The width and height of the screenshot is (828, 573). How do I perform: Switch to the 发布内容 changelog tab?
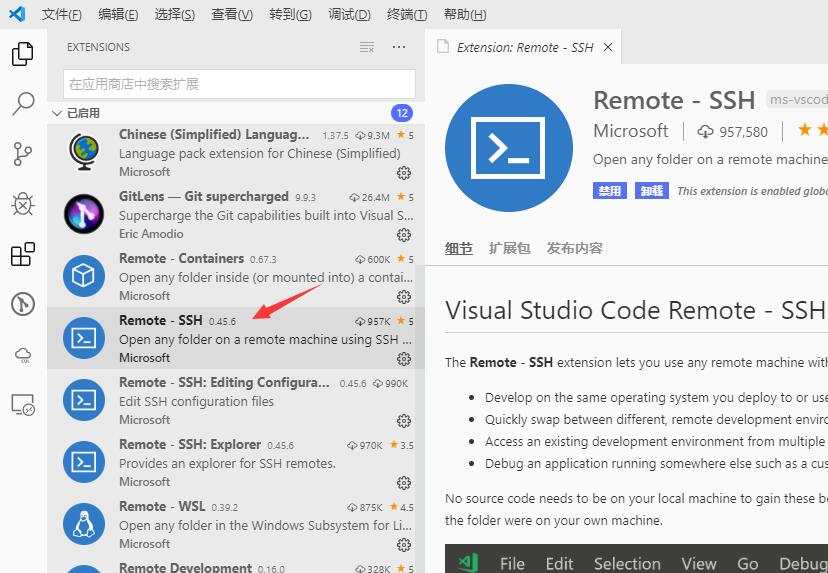tap(575, 248)
